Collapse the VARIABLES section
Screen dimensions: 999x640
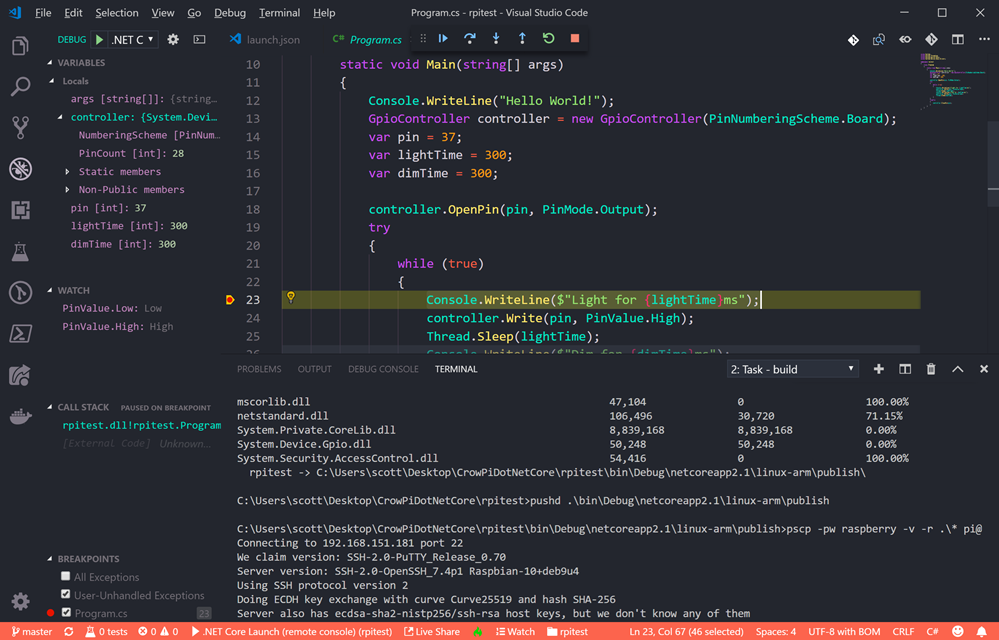(x=50, y=62)
